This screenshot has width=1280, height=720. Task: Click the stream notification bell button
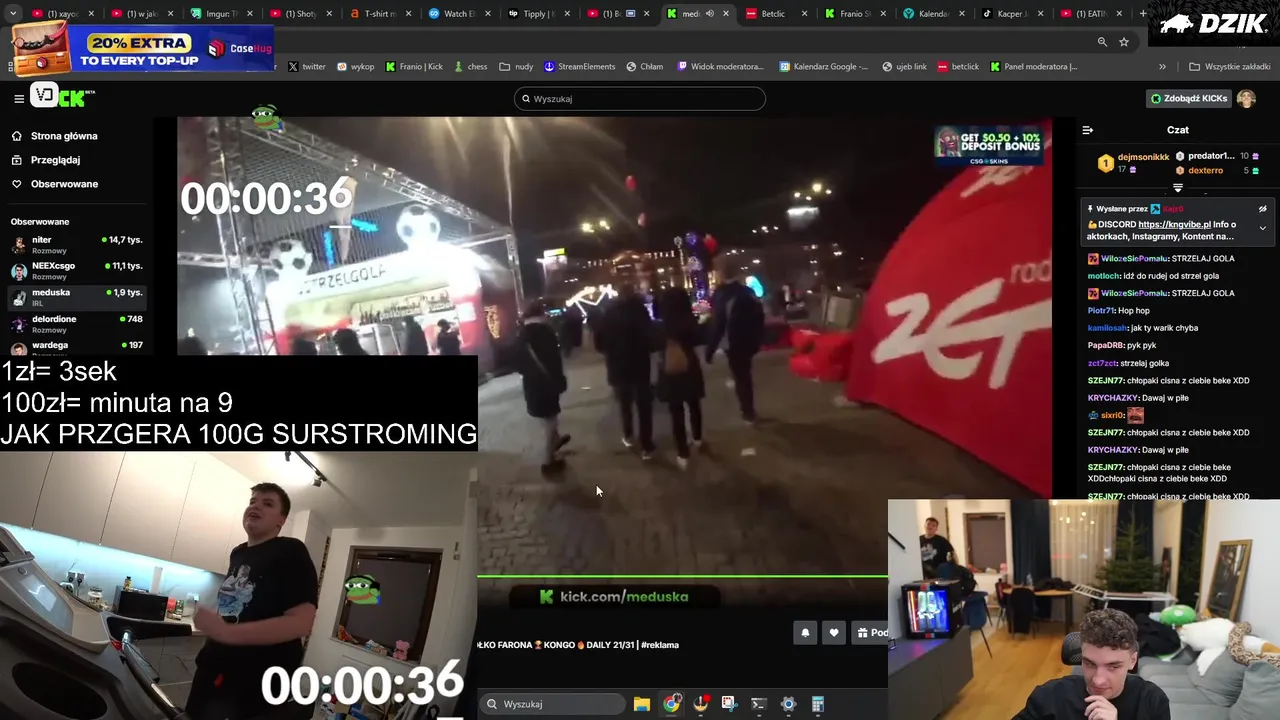(805, 633)
